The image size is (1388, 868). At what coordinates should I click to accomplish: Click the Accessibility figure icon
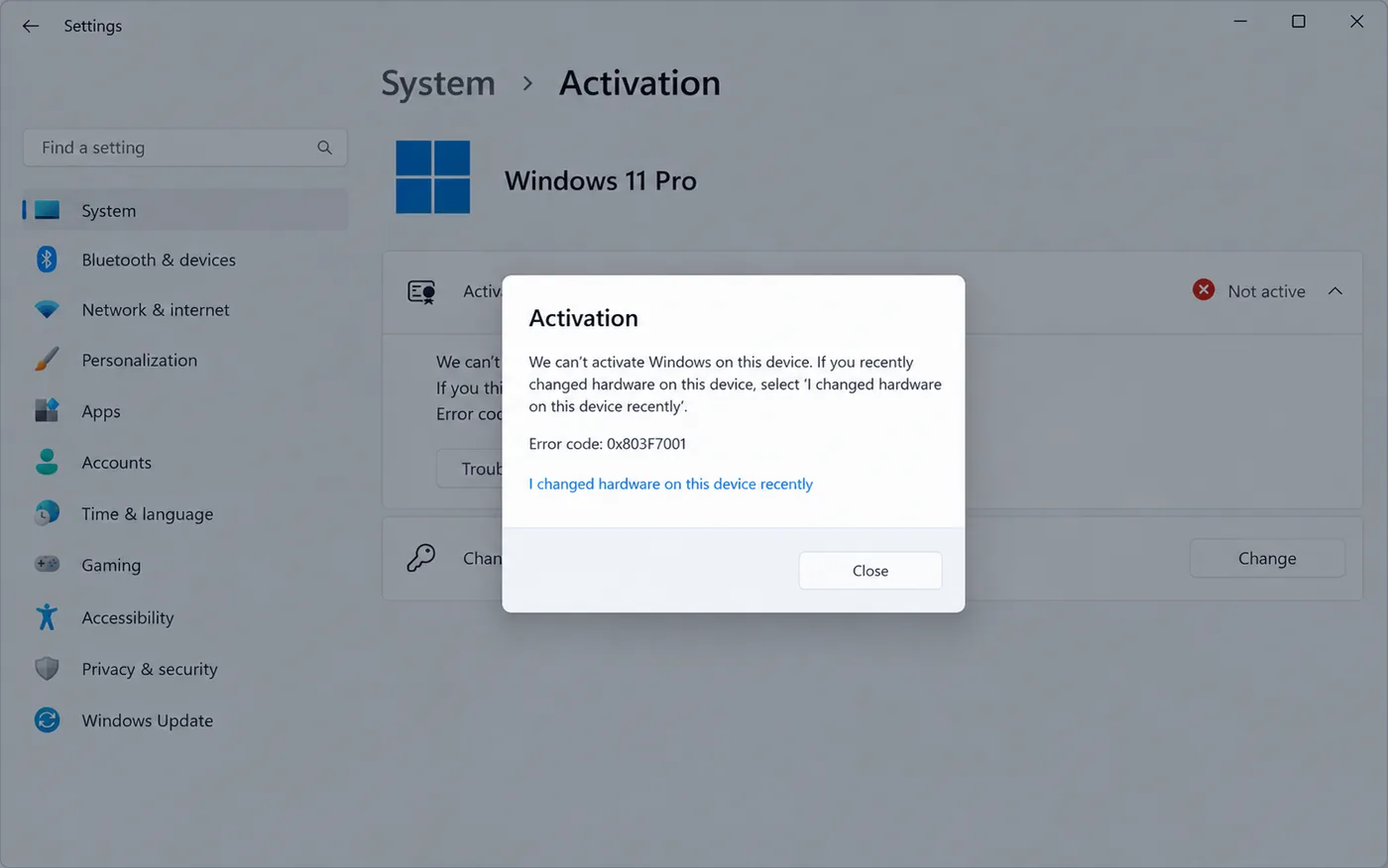(47, 617)
